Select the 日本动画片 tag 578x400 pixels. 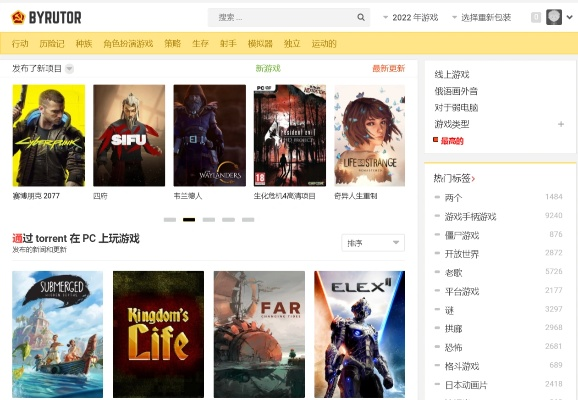(466, 385)
